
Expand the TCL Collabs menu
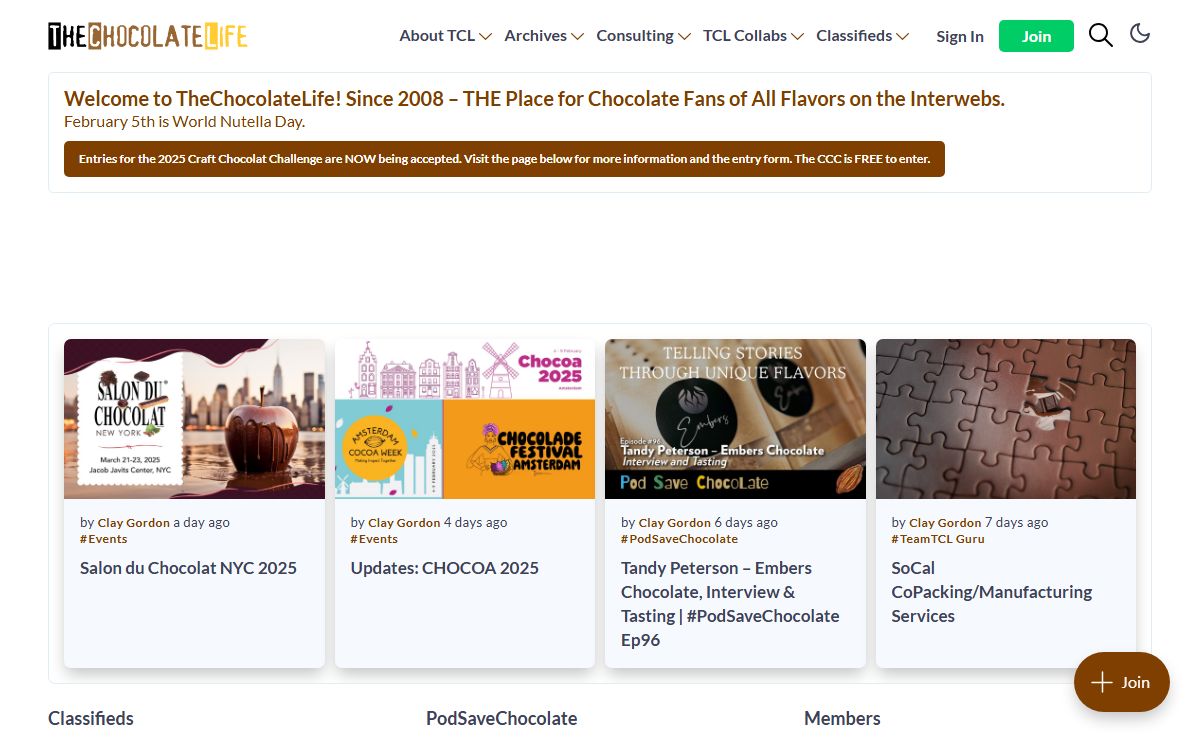coord(753,36)
